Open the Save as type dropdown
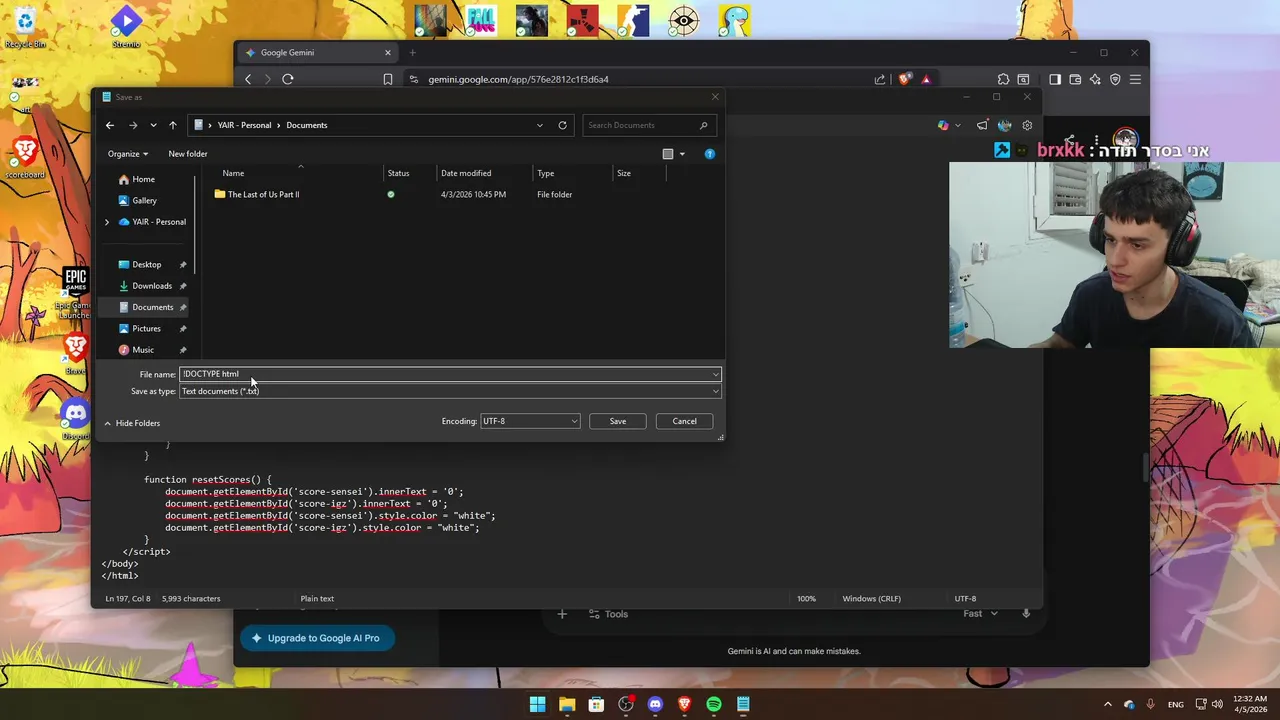 tap(450, 391)
